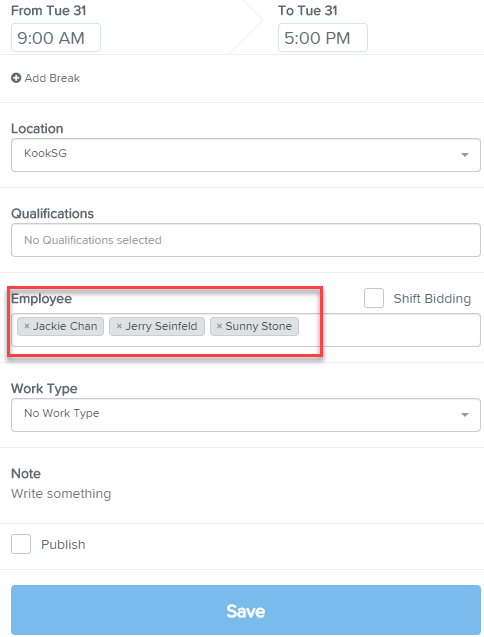This screenshot has width=484, height=637.
Task: Tick the Publish checkbox
Action: pos(21,544)
